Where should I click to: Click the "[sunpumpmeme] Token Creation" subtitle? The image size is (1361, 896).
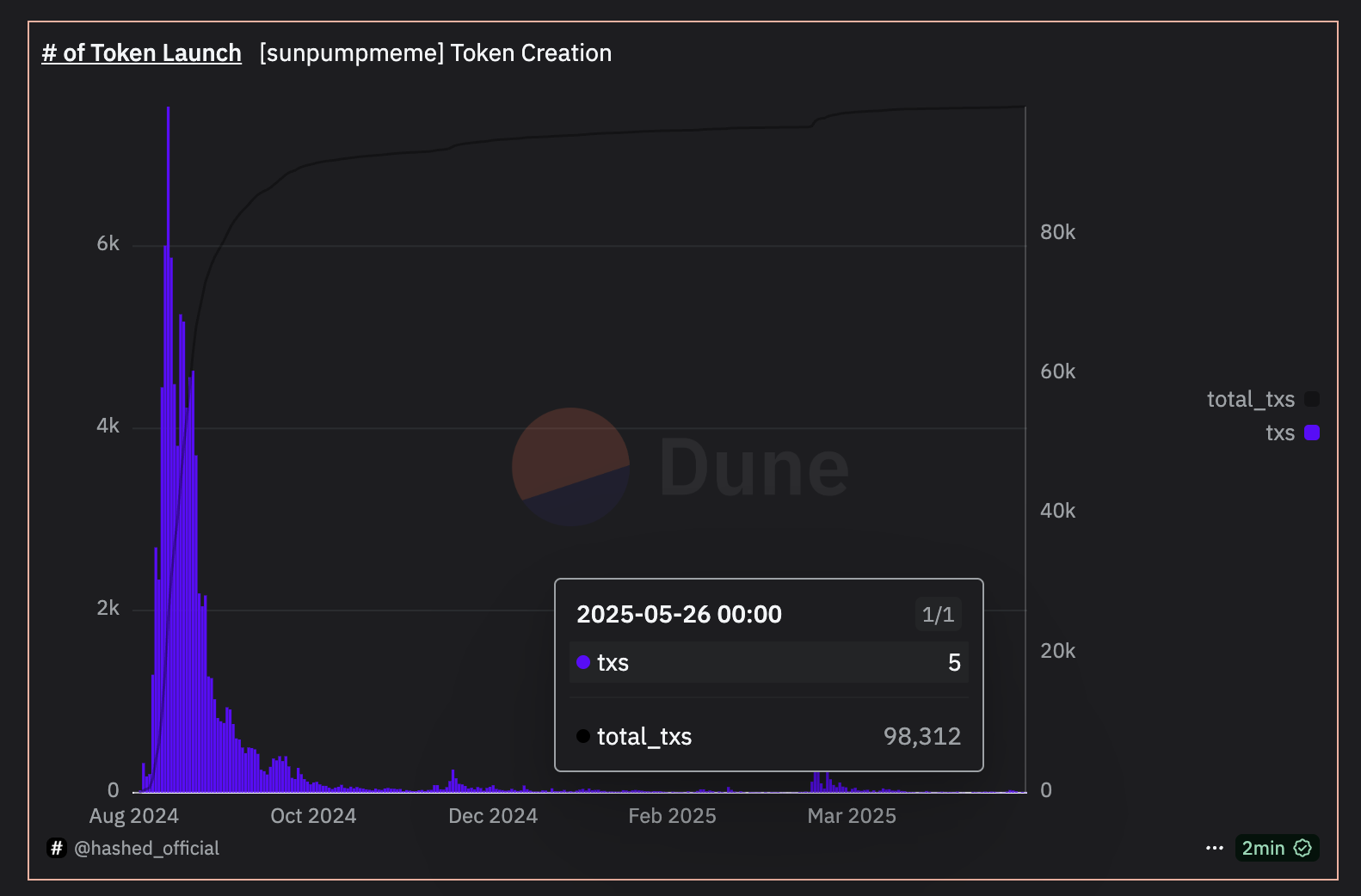coord(435,53)
